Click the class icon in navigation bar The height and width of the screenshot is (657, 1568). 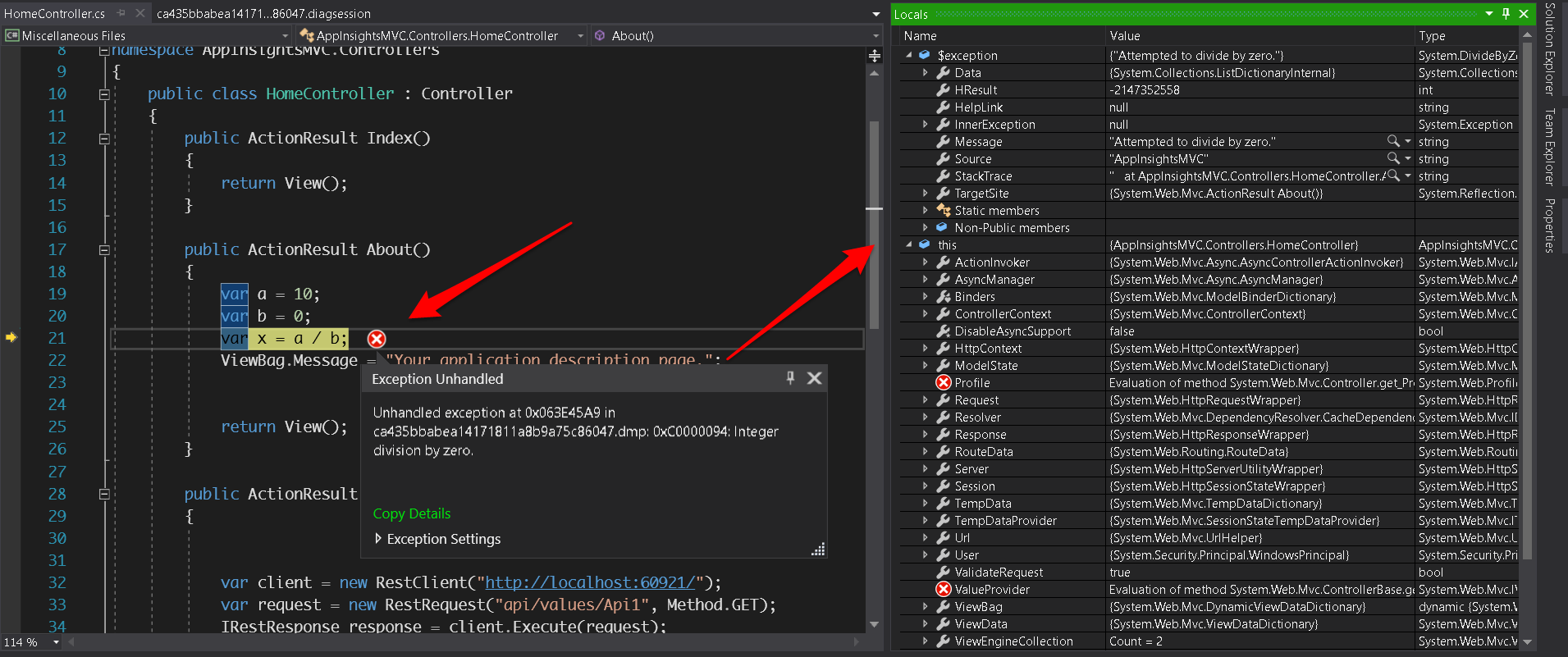click(x=307, y=35)
